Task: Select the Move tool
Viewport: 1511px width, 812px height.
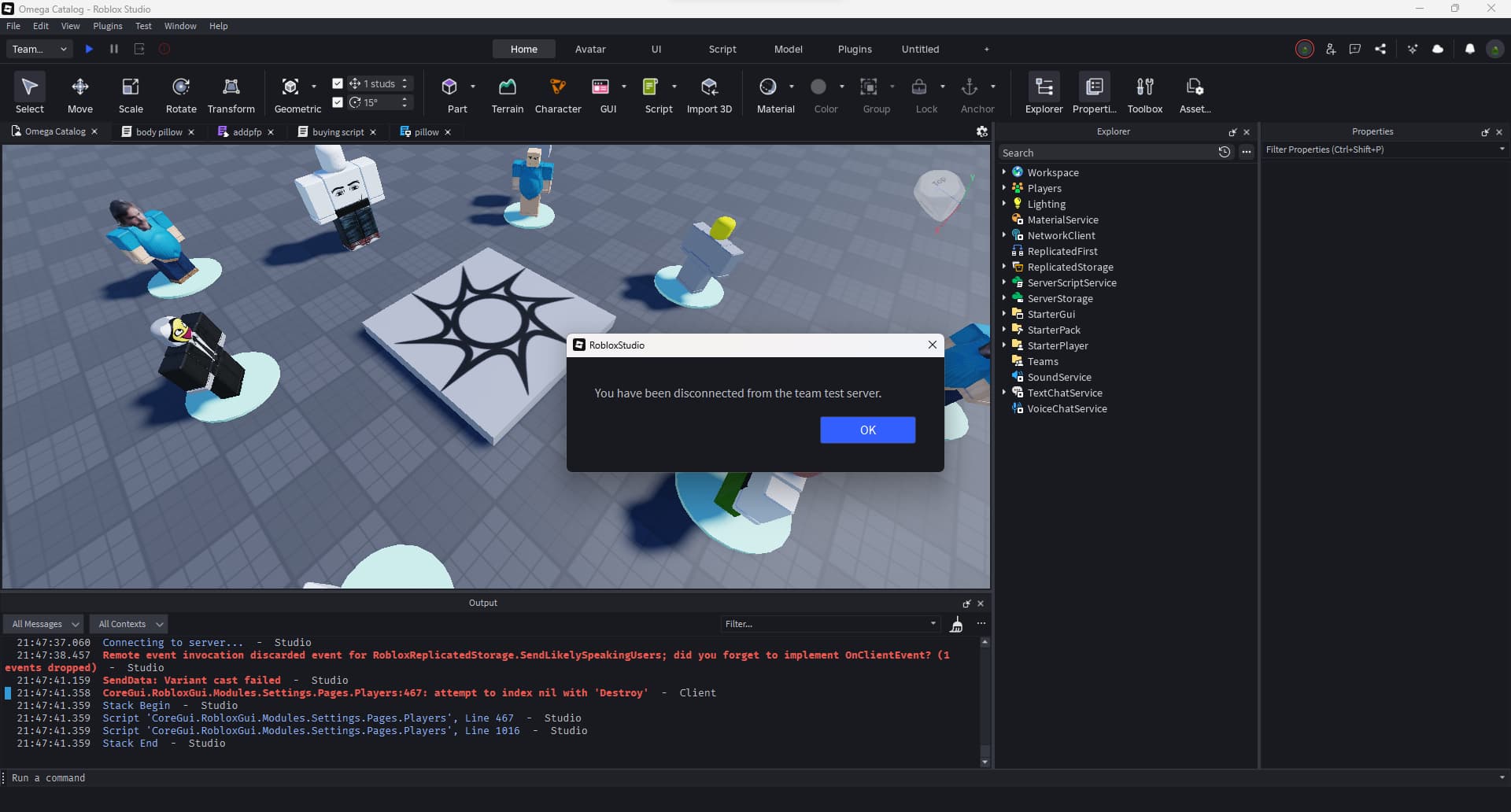Action: tap(79, 94)
